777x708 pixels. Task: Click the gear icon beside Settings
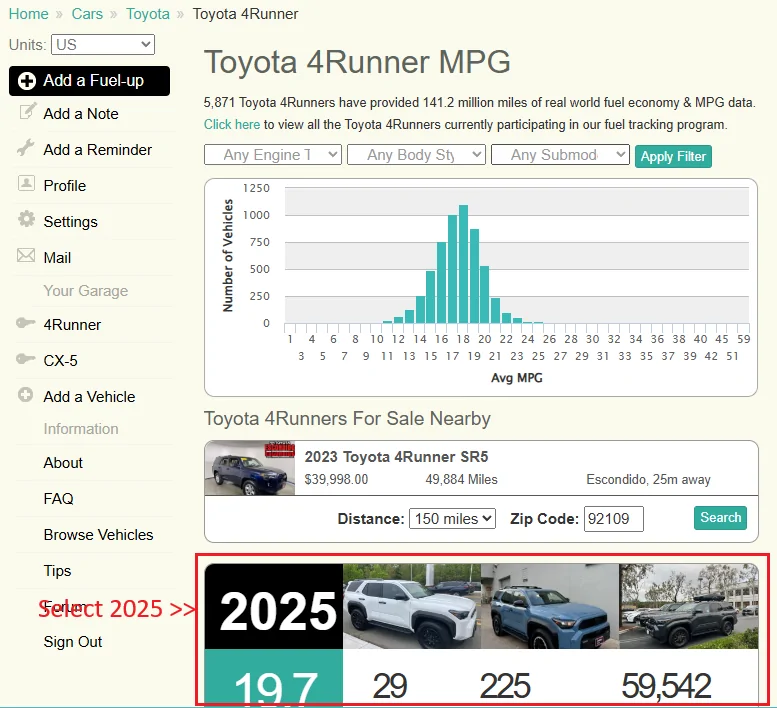click(26, 218)
